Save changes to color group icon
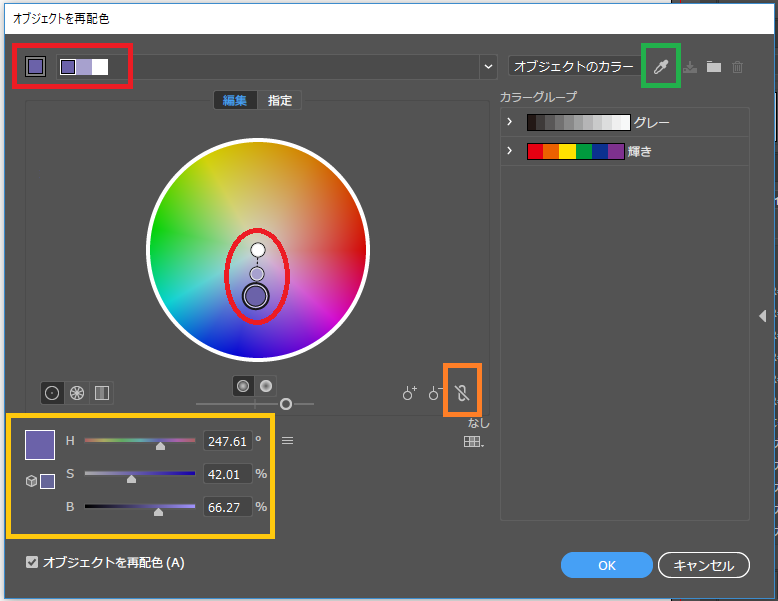Image resolution: width=778 pixels, height=601 pixels. (690, 67)
